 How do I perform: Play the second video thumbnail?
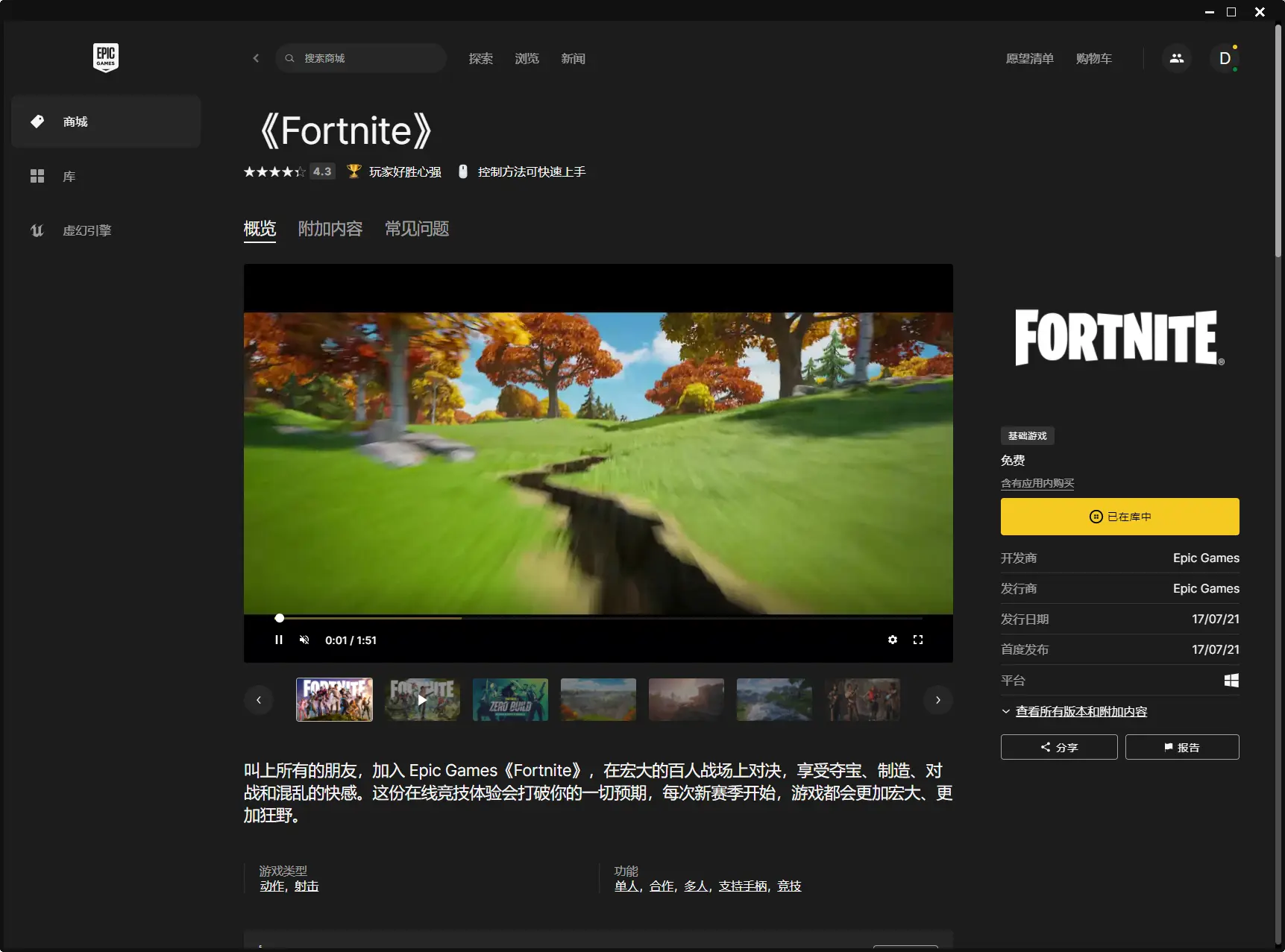pyautogui.click(x=422, y=699)
